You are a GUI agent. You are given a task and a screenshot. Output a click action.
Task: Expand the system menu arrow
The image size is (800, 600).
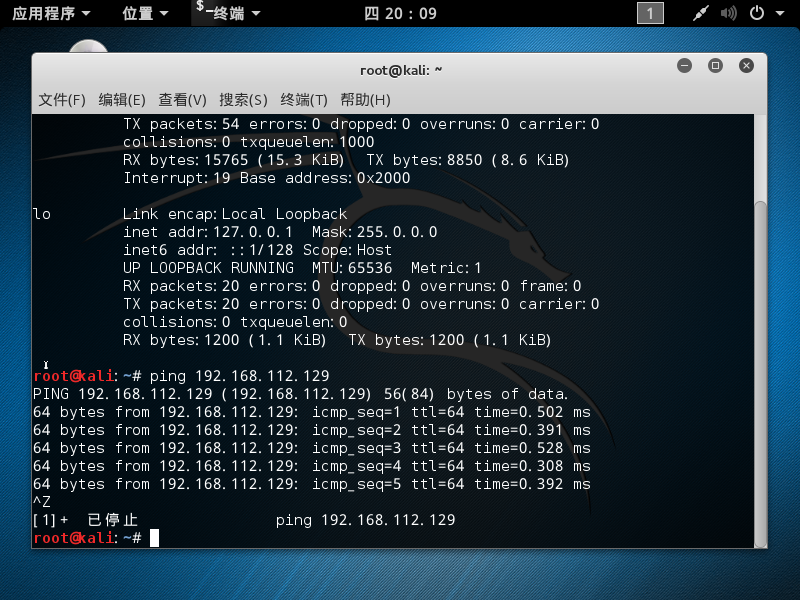click(780, 13)
